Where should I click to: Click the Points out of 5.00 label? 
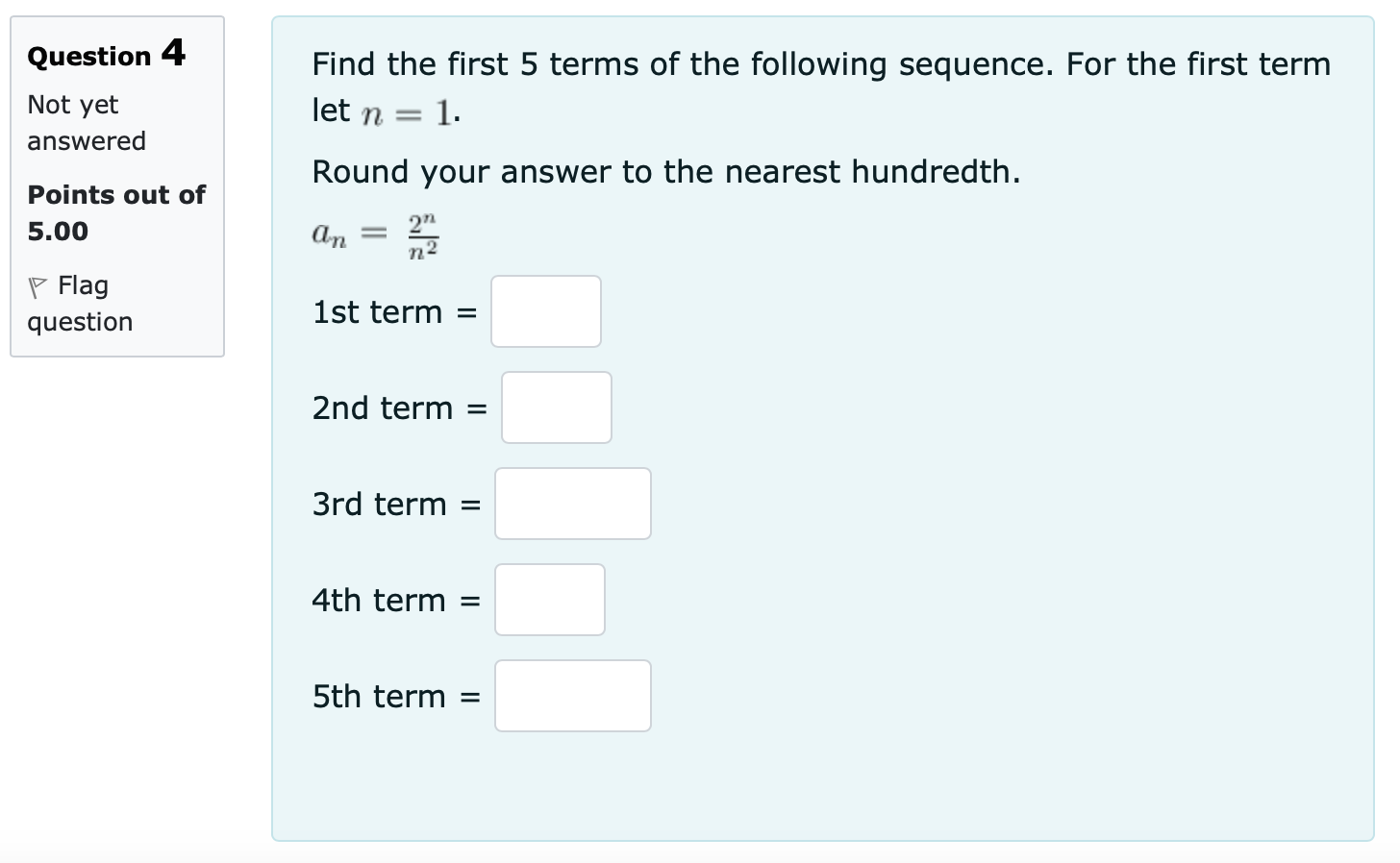(x=116, y=212)
